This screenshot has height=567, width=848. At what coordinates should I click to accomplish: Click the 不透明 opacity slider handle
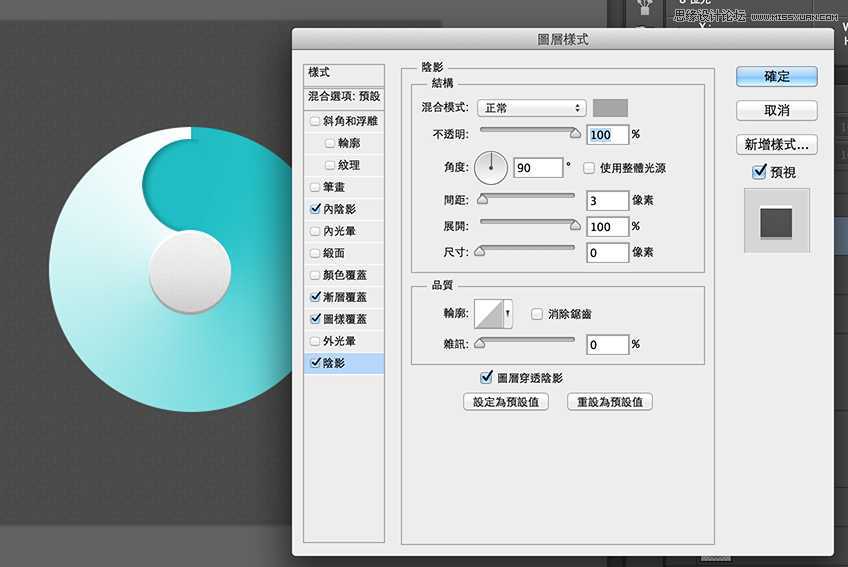tap(575, 131)
